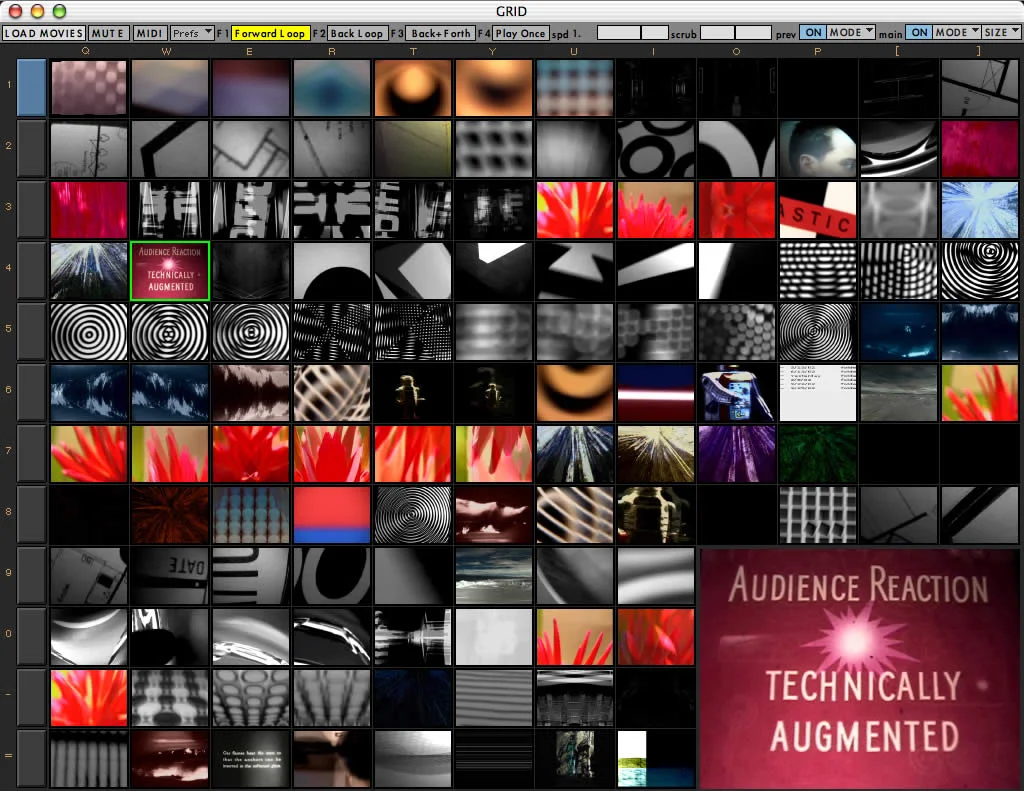Viewport: 1024px width, 791px height.
Task: Select the row 6 side button
Action: coord(31,392)
